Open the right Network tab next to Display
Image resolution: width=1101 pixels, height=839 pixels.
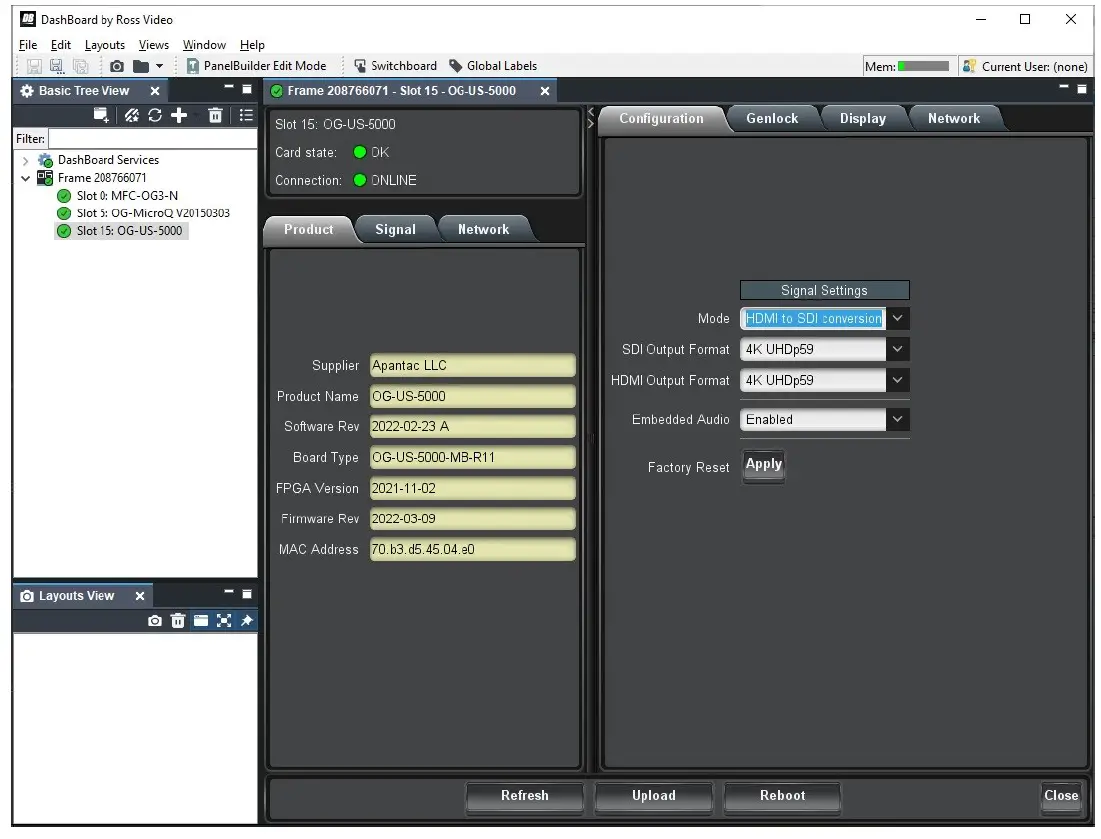pos(954,119)
